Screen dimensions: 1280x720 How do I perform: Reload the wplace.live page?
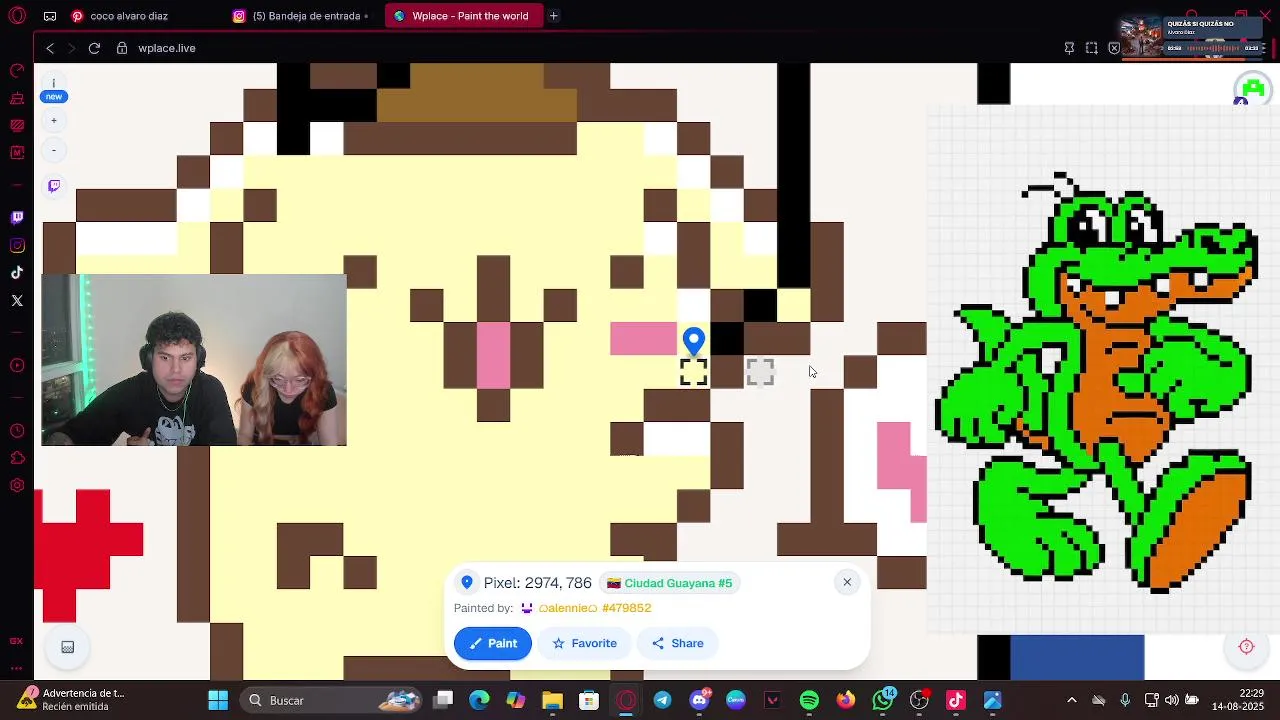[94, 48]
